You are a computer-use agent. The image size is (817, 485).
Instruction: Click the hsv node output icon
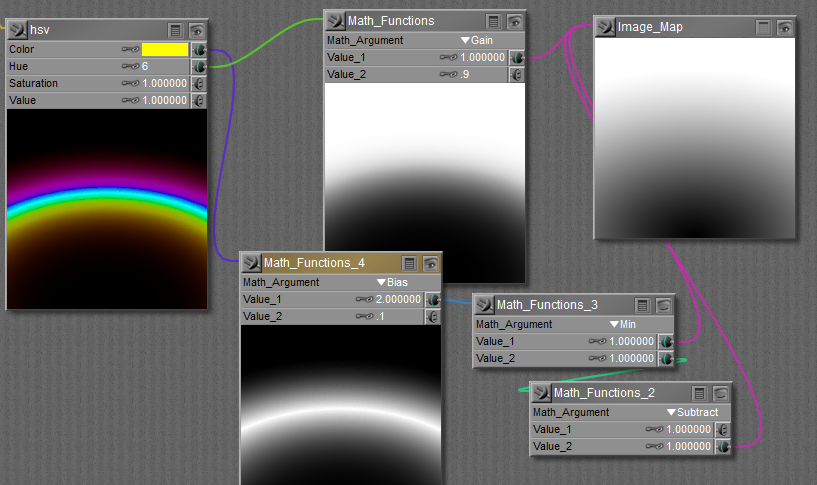[x=17, y=30]
